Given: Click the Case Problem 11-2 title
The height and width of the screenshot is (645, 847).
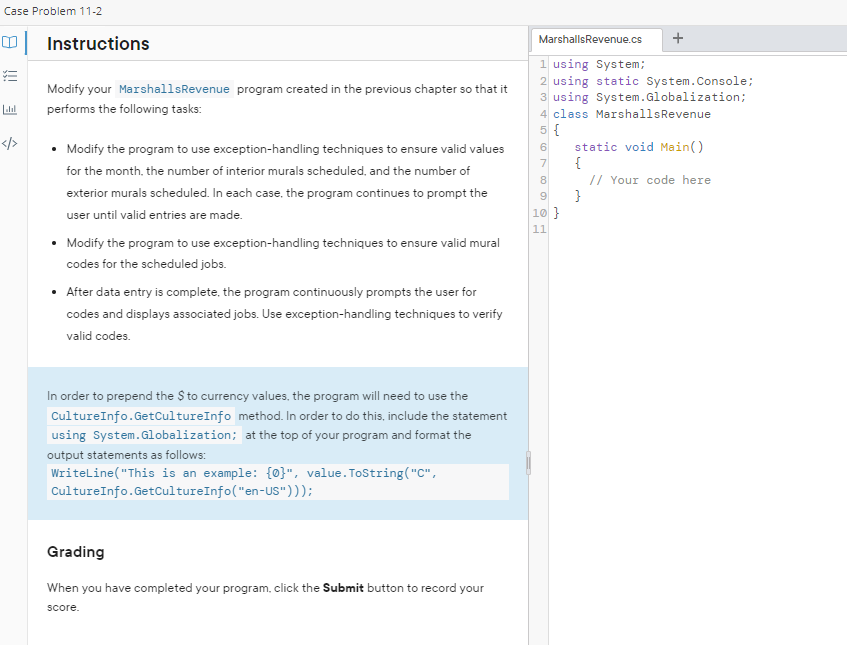Looking at the screenshot, I should pyautogui.click(x=52, y=11).
